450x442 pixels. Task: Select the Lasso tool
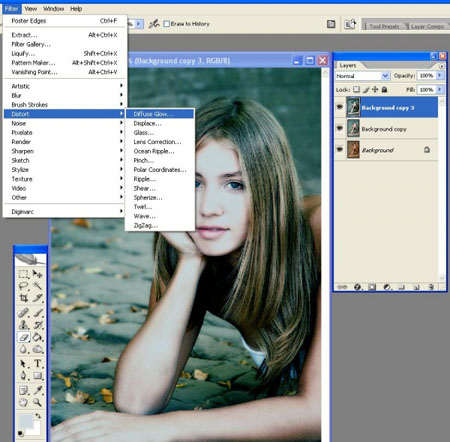click(x=23, y=286)
